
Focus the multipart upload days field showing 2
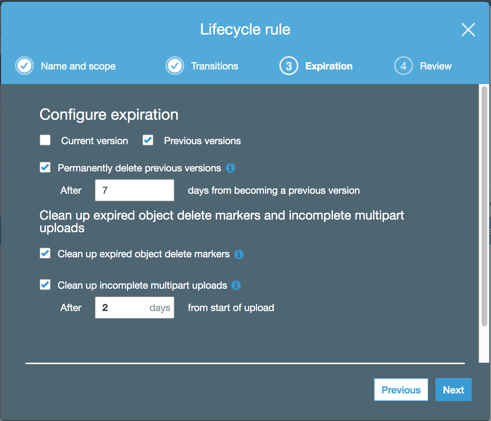134,308
